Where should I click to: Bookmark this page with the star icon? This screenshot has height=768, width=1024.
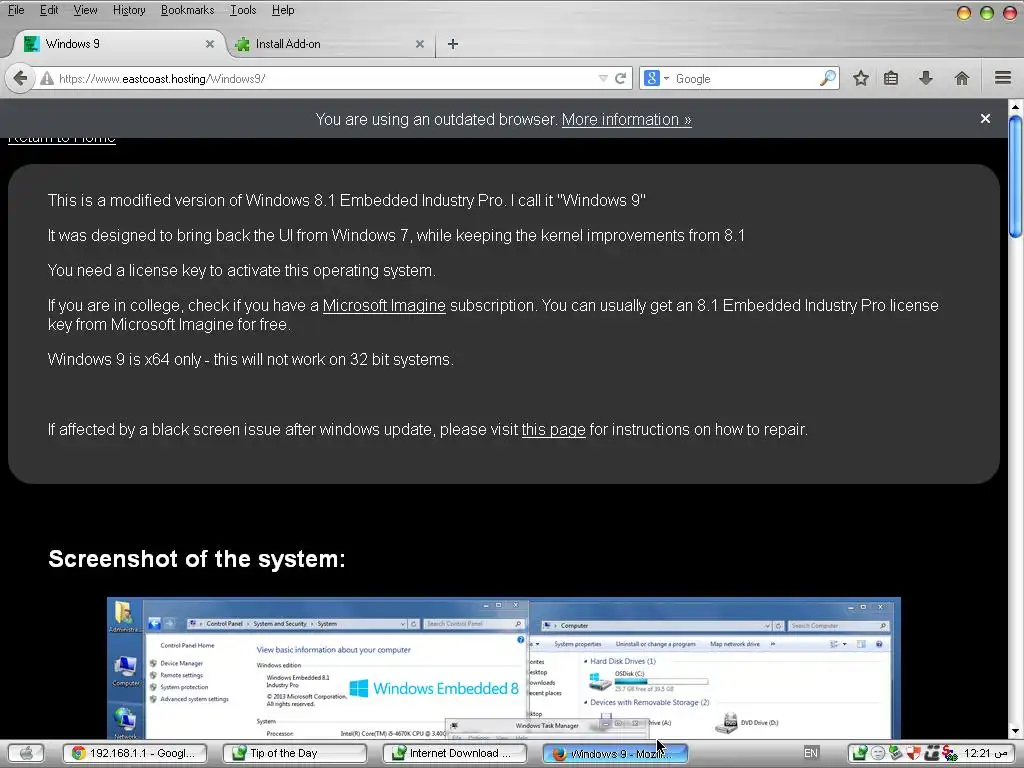(x=861, y=78)
